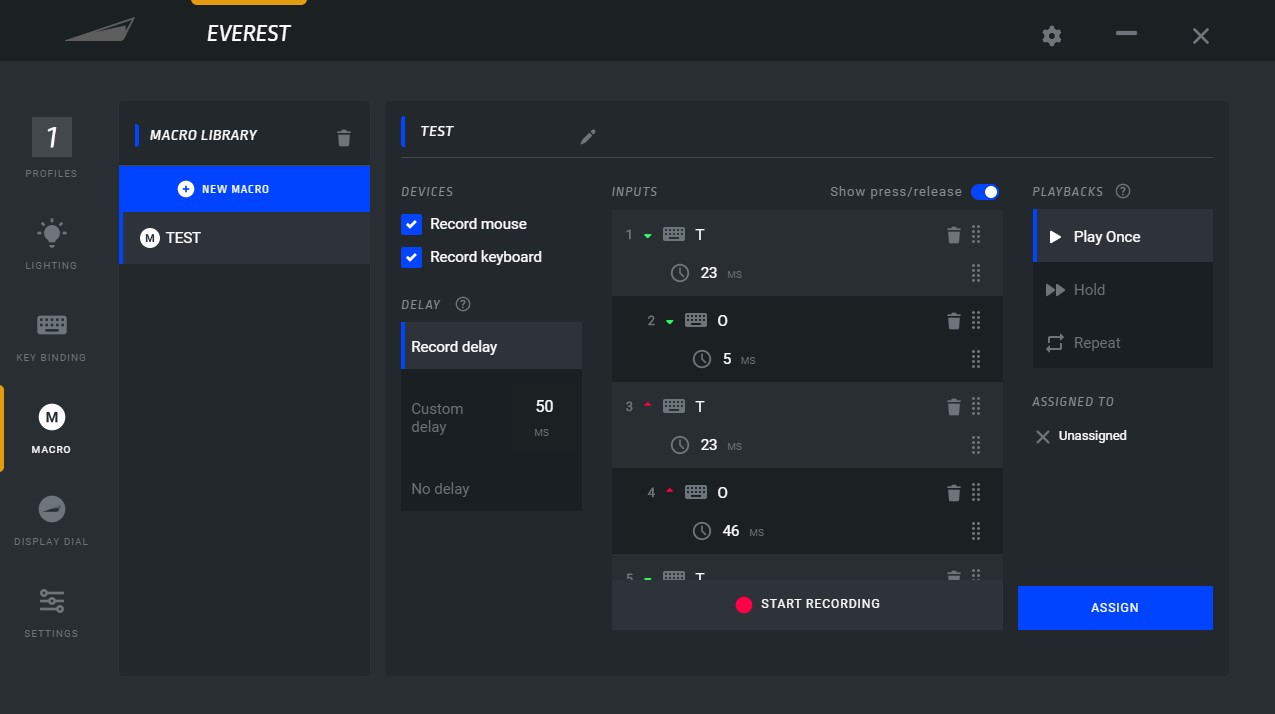Toggle the Show press/release switch
This screenshot has width=1275, height=714.
click(984, 192)
